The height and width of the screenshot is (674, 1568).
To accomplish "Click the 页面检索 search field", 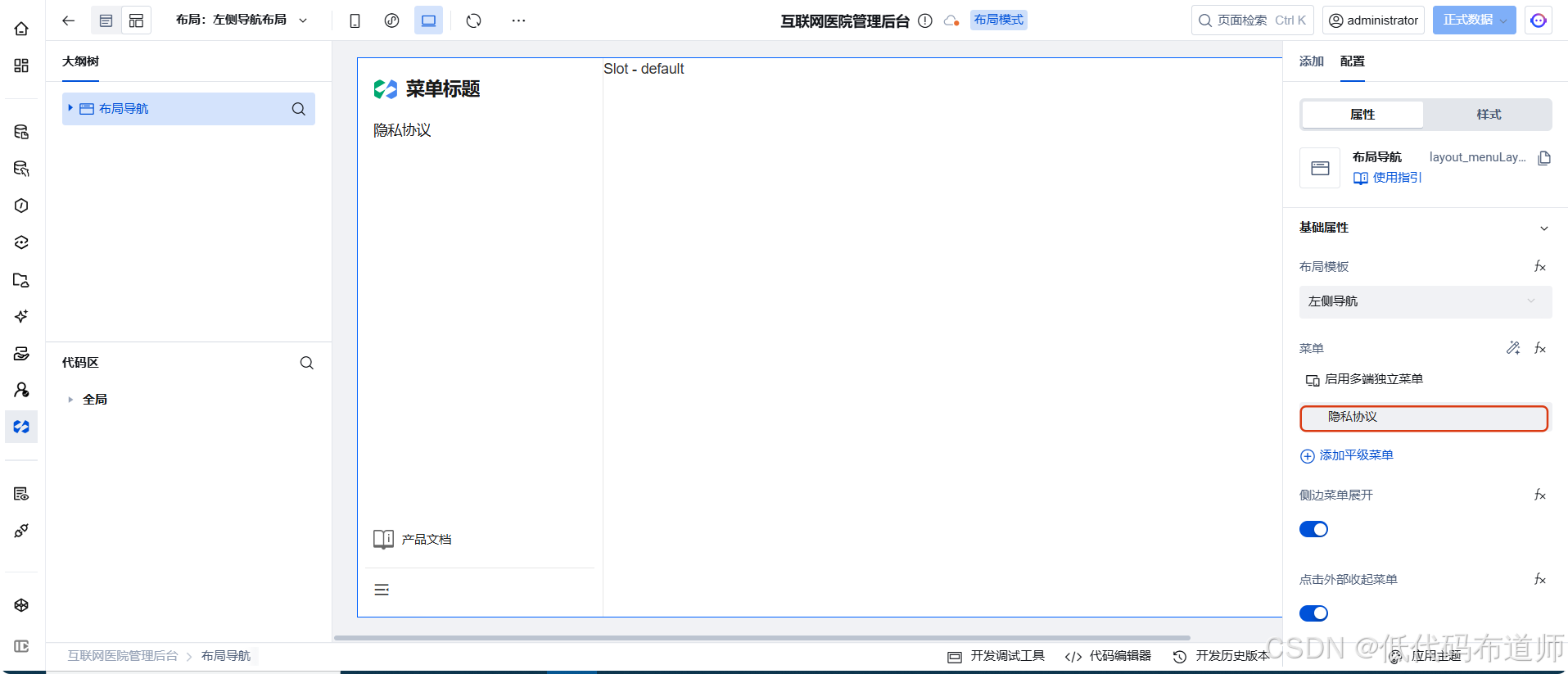I will tap(1252, 20).
